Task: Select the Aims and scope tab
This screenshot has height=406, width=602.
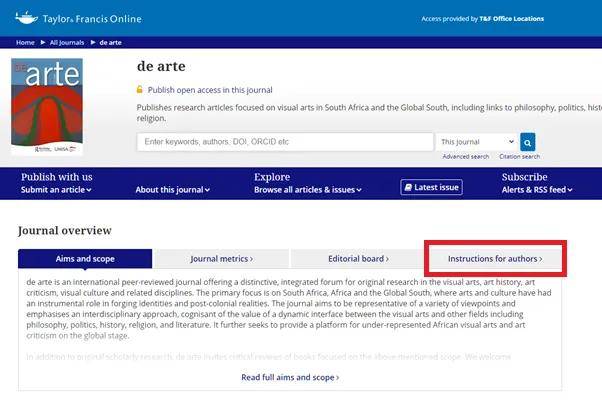Action: click(x=85, y=259)
